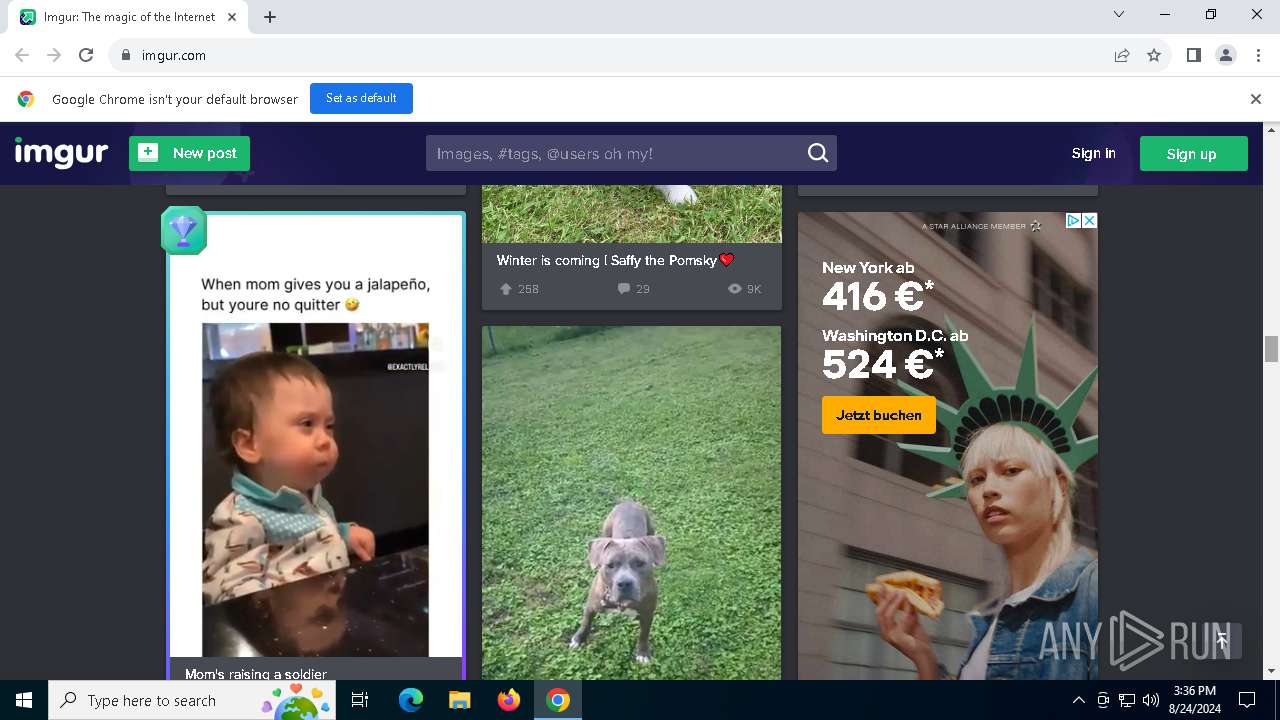1280x720 pixels.
Task: Select the Imgur browser tab
Action: [129, 17]
